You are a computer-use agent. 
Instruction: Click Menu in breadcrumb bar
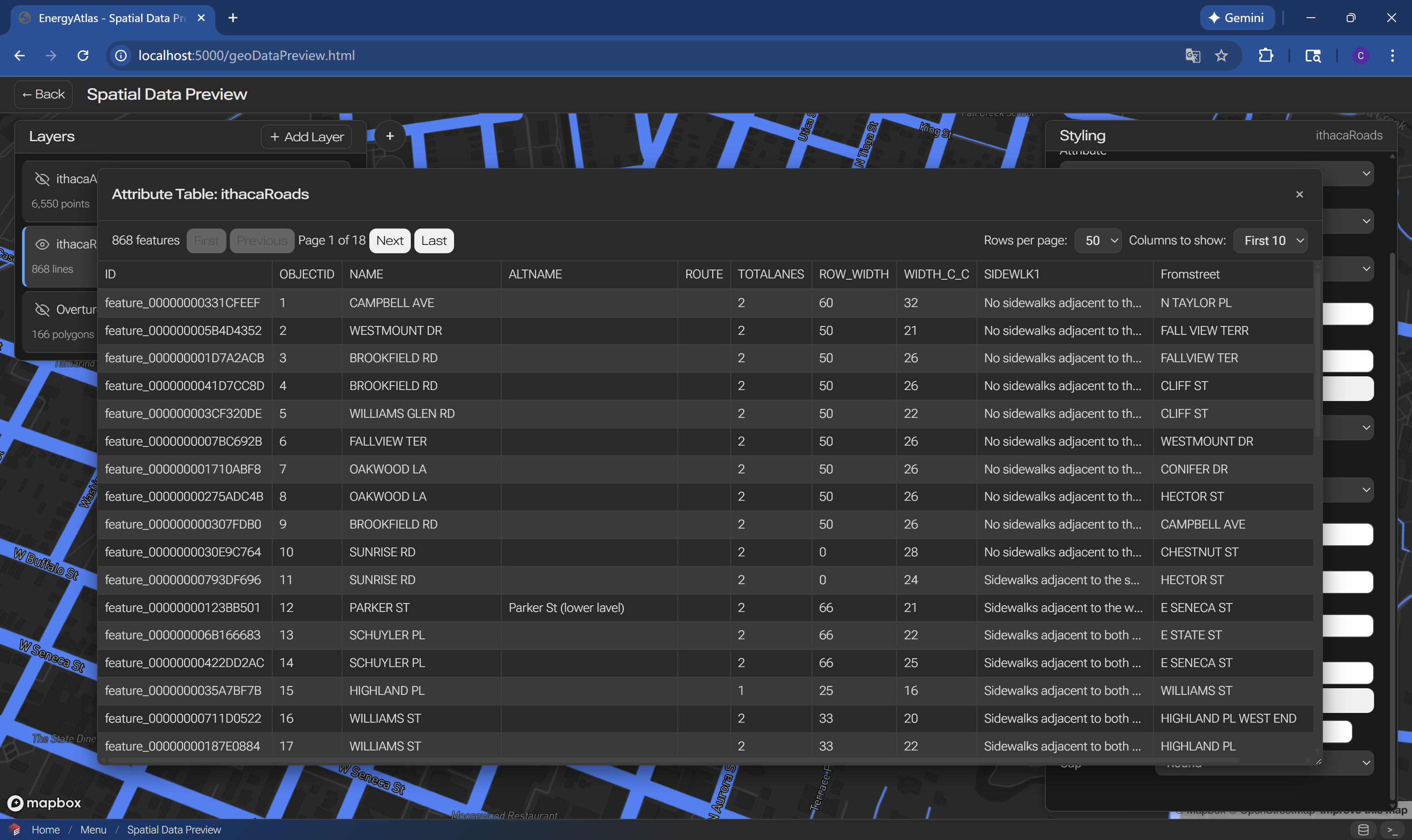tap(94, 830)
